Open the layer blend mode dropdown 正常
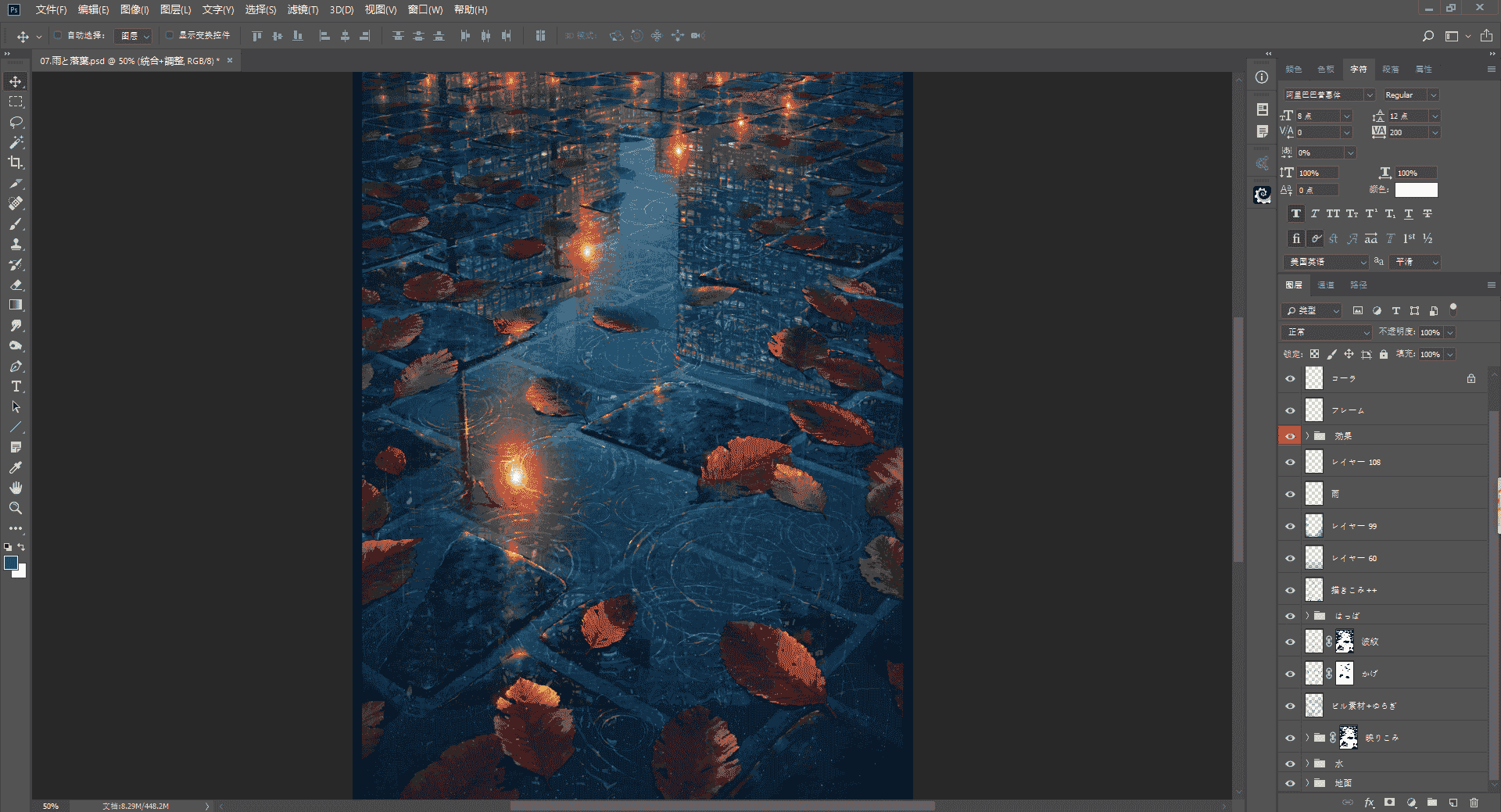The image size is (1501, 812). pos(1327,332)
